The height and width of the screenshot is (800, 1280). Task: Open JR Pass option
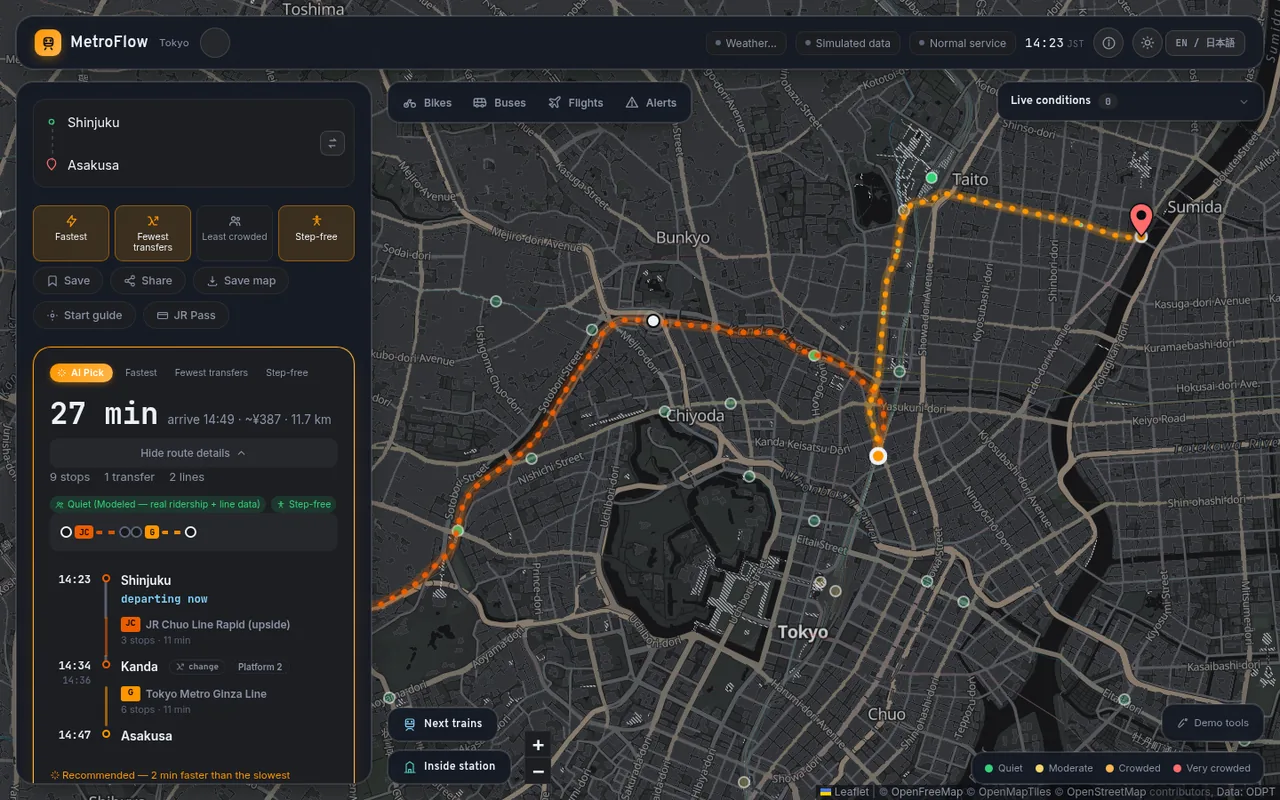[x=186, y=315]
